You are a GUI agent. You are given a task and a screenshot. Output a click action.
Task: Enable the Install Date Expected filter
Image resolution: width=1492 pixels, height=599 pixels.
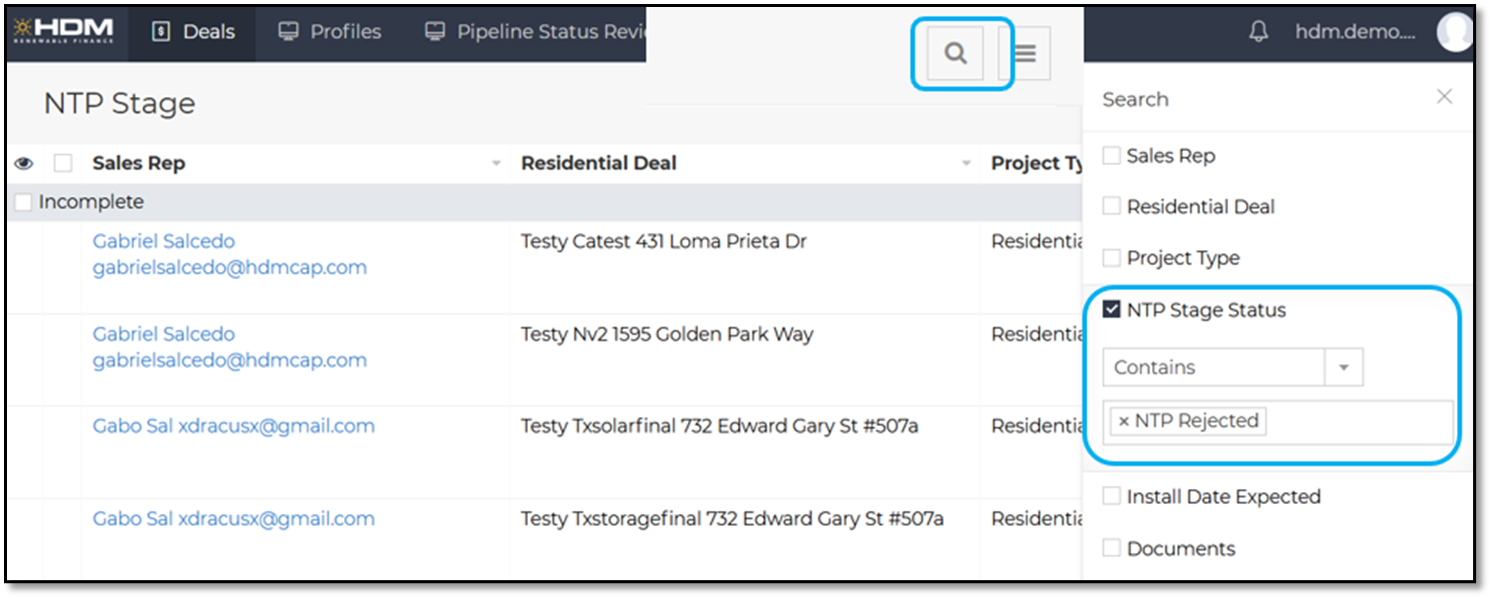click(x=1111, y=497)
